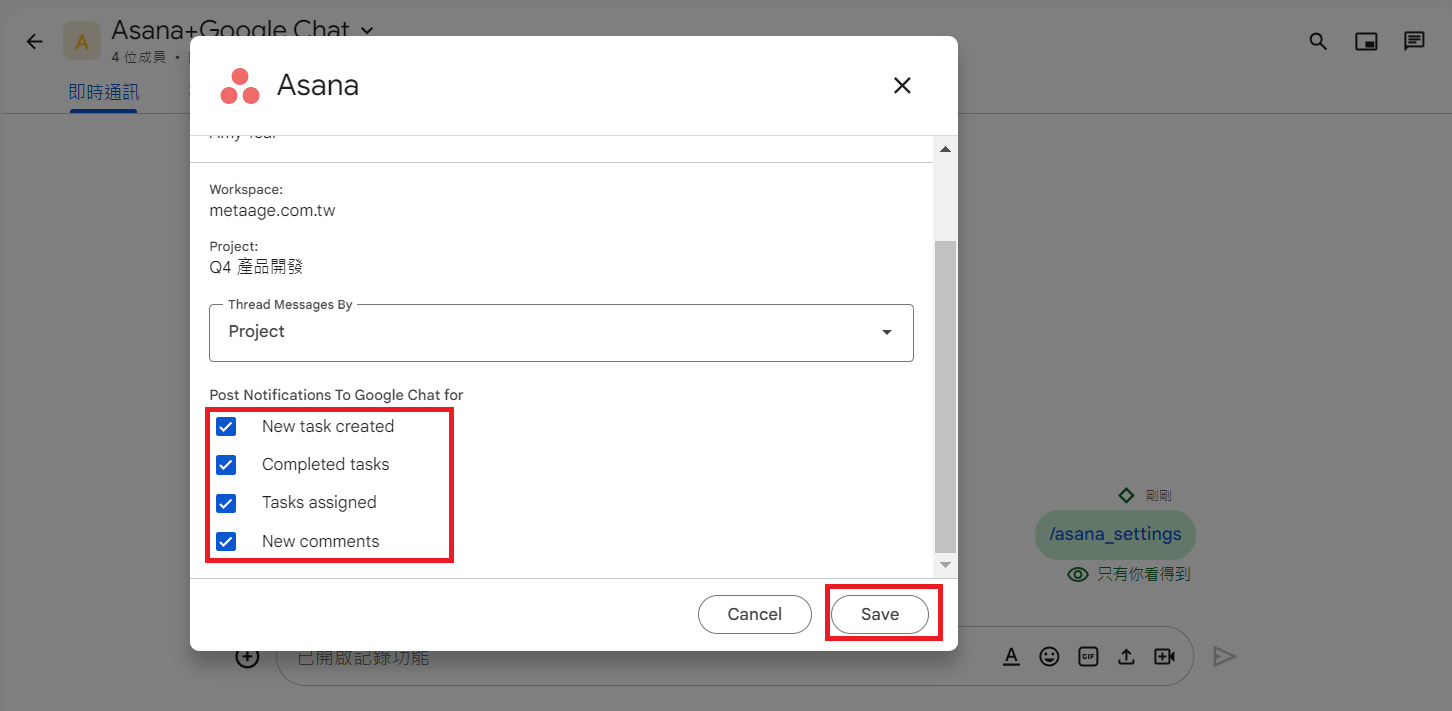Click the scrollbar up arrow in the dialog
This screenshot has height=711, width=1452.
coord(945,149)
